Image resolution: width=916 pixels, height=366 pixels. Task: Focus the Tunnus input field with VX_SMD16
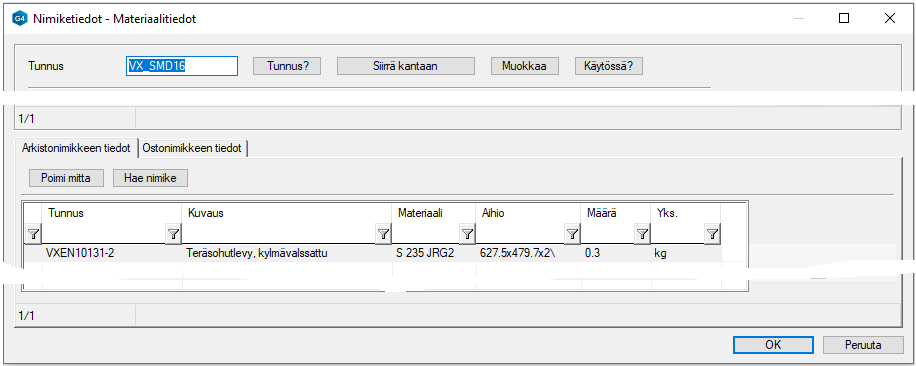182,66
